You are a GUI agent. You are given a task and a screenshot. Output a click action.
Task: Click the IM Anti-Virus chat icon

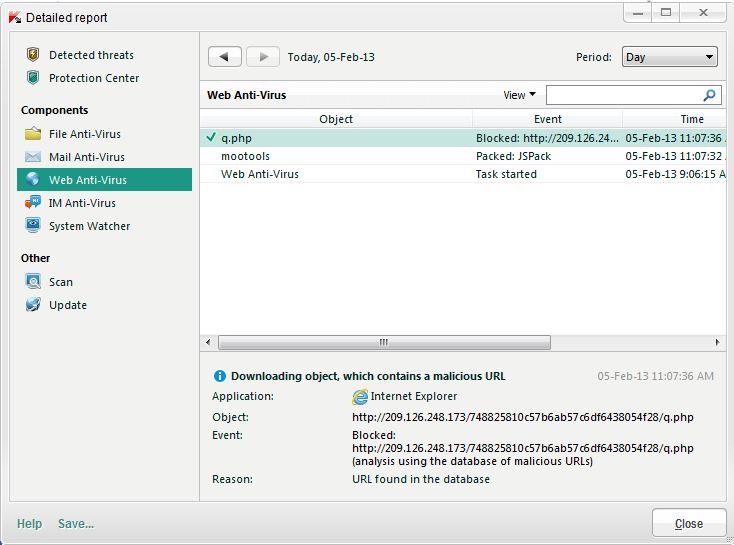(33, 203)
